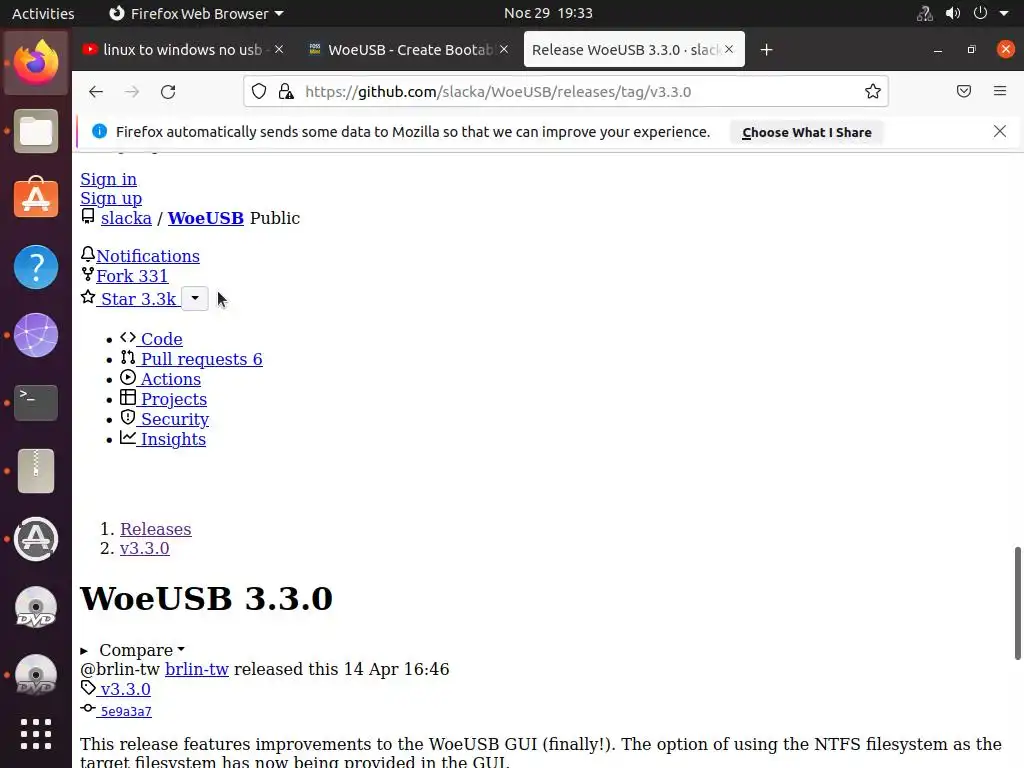The height and width of the screenshot is (768, 1024).
Task: Open a new tab with the plus button
Action: pyautogui.click(x=767, y=50)
